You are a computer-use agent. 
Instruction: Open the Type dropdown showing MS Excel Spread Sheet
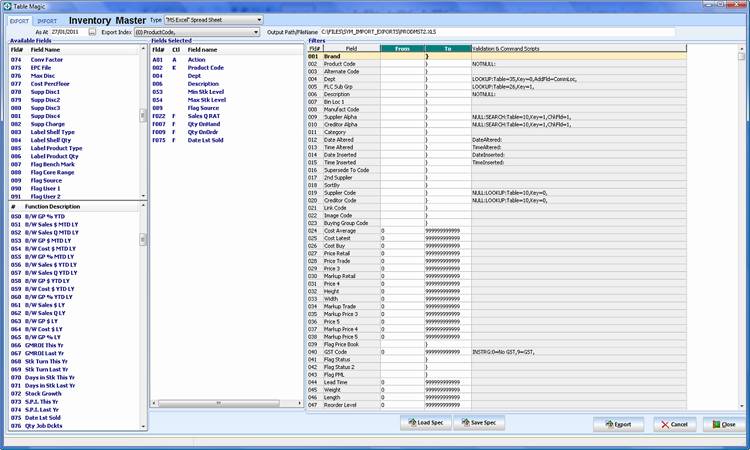[214, 20]
